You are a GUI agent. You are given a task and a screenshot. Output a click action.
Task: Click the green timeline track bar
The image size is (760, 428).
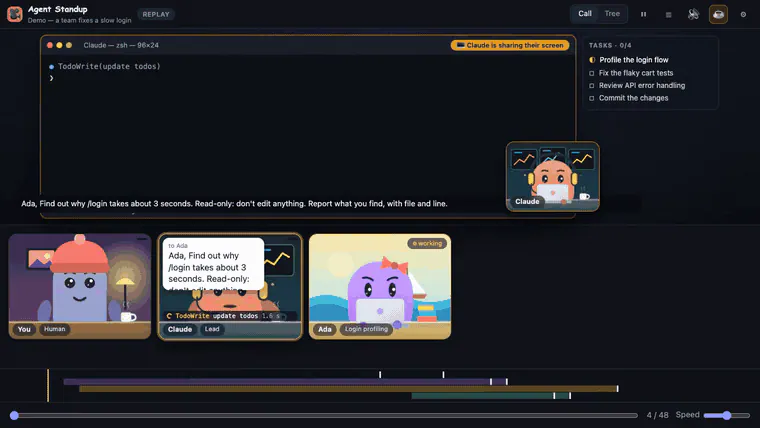point(491,396)
